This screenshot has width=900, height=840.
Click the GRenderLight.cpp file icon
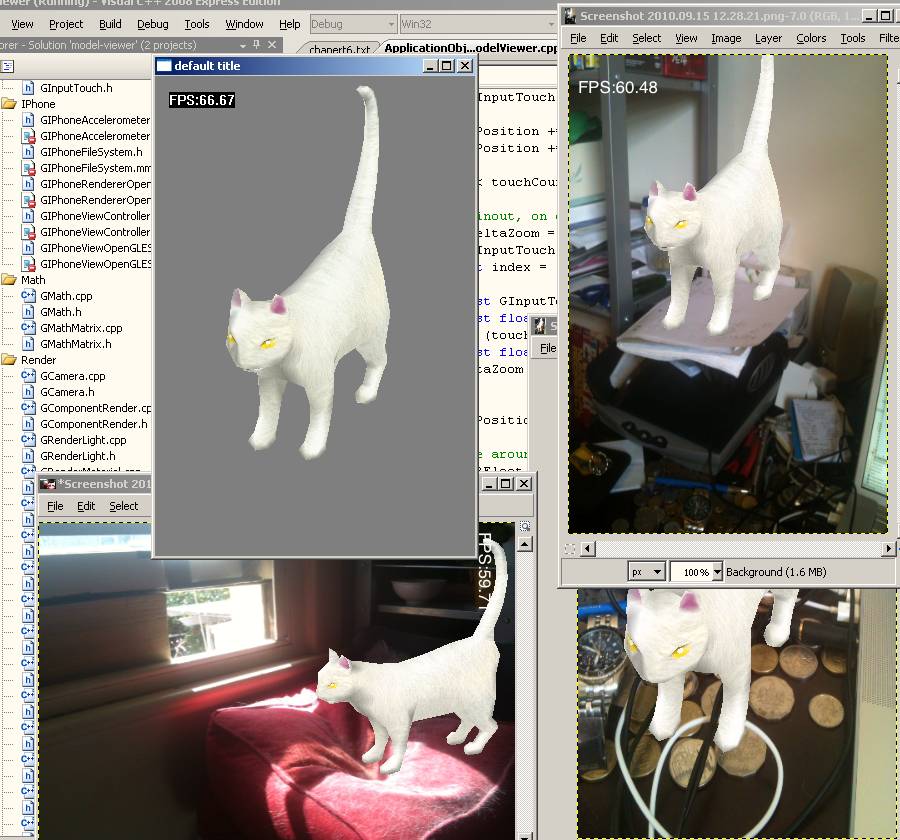pos(28,440)
